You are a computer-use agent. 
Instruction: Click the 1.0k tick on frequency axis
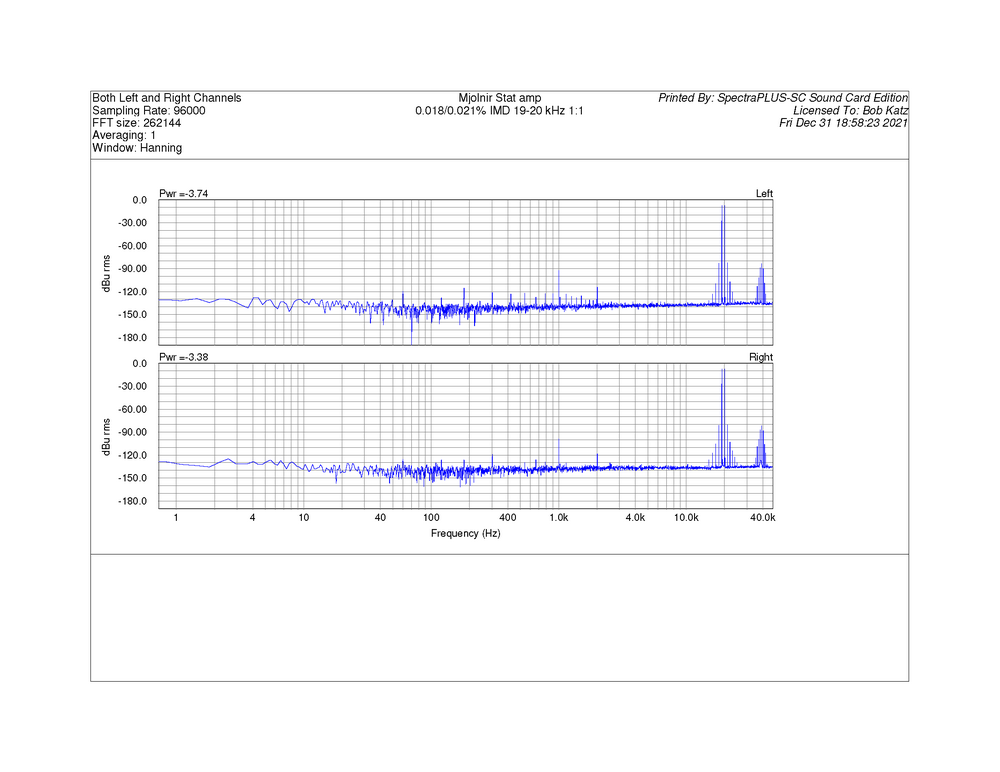[558, 518]
